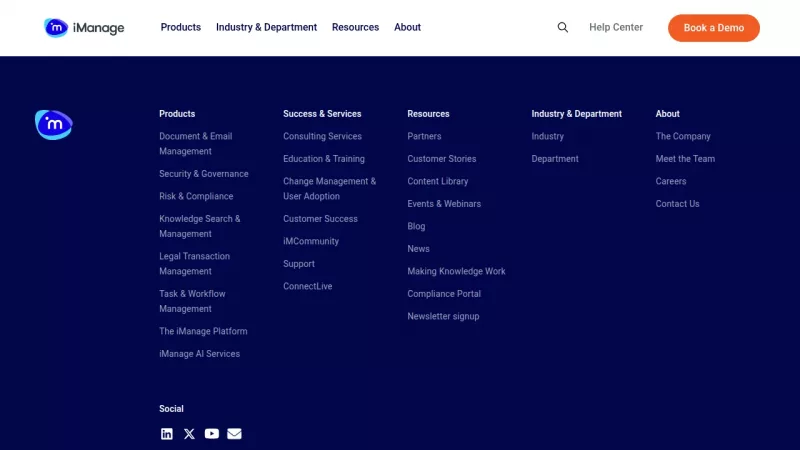Click the footer Products column heading
The image size is (800, 450).
177,114
